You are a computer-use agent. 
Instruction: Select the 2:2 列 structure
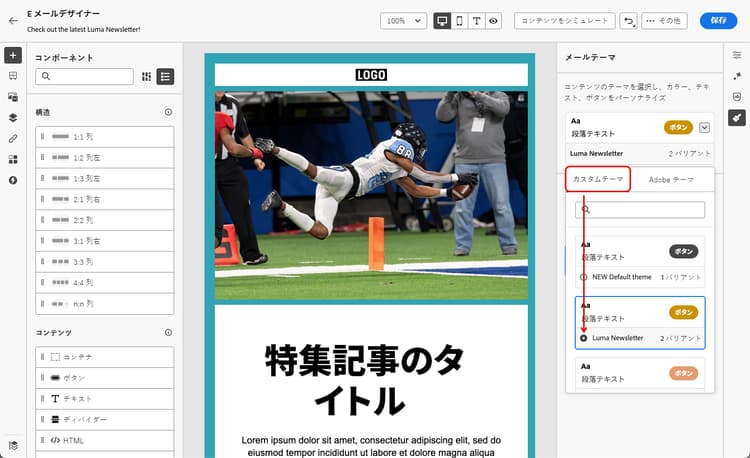(x=105, y=220)
